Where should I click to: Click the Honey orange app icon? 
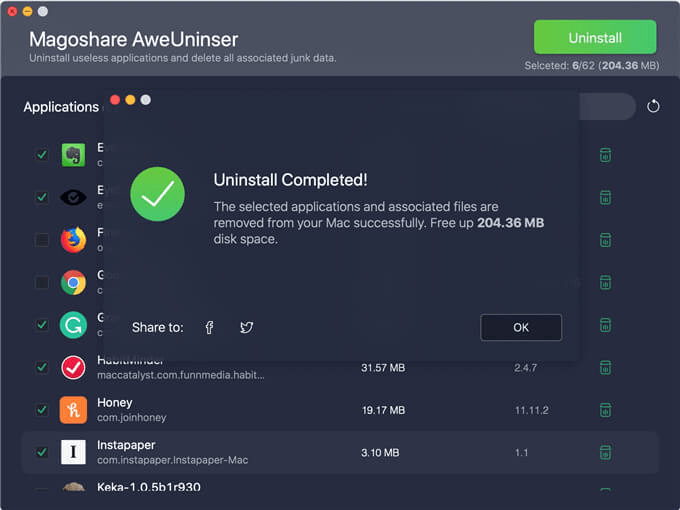point(73,410)
